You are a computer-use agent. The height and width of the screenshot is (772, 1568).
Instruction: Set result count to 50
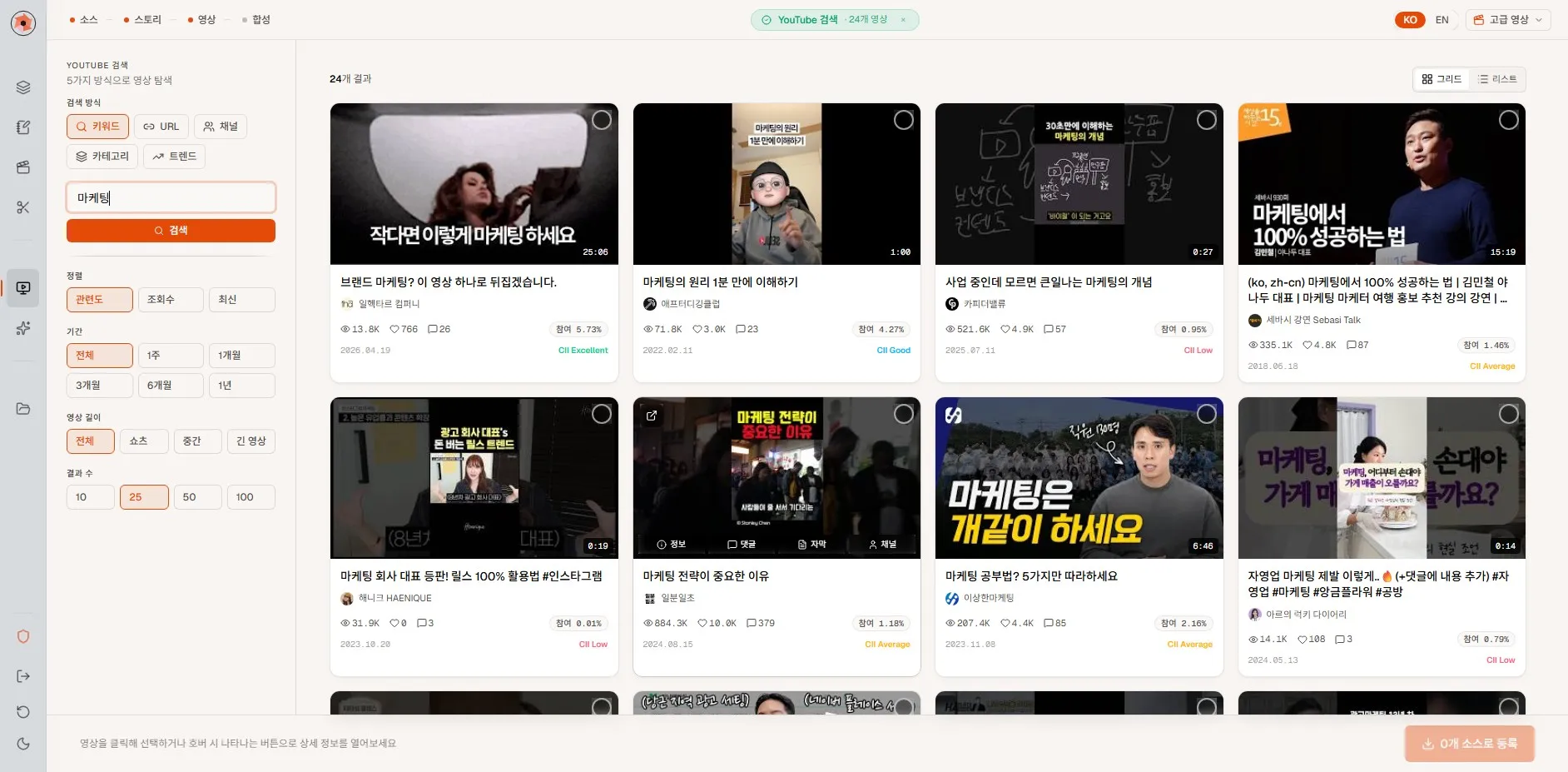pos(197,497)
